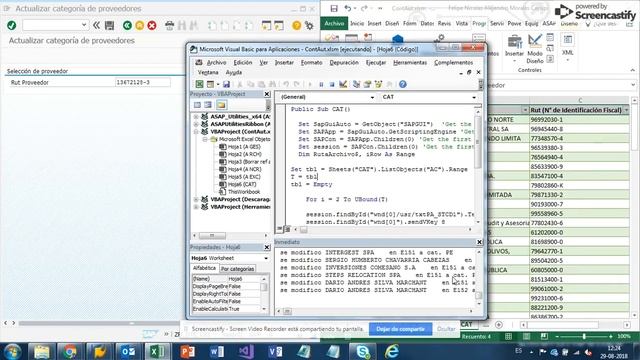The width and height of the screenshot is (640, 360).
Task: Click the green Back icon in SAP toolbar
Action: 127,25
